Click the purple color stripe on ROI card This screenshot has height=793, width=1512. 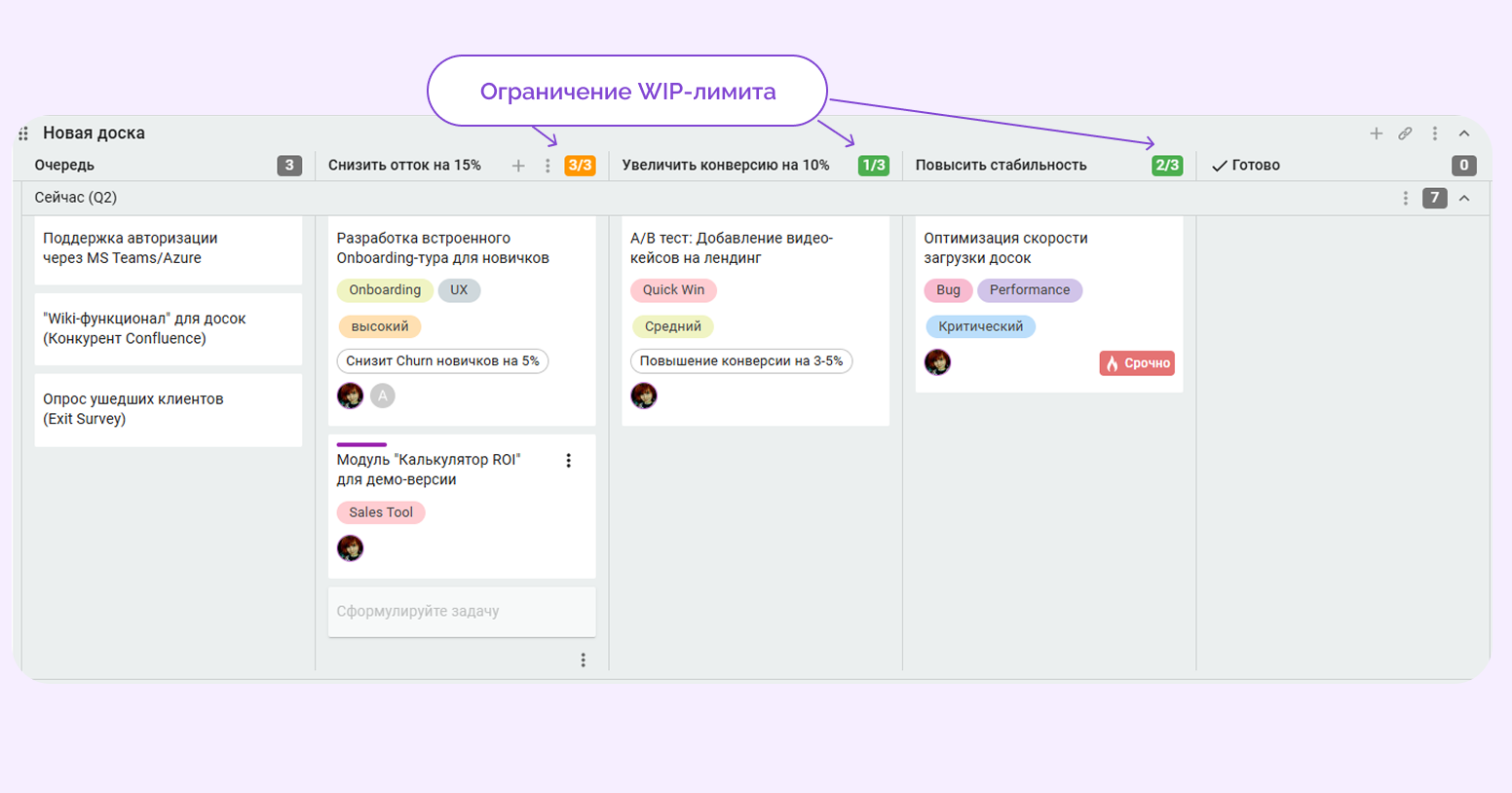pyautogui.click(x=361, y=444)
